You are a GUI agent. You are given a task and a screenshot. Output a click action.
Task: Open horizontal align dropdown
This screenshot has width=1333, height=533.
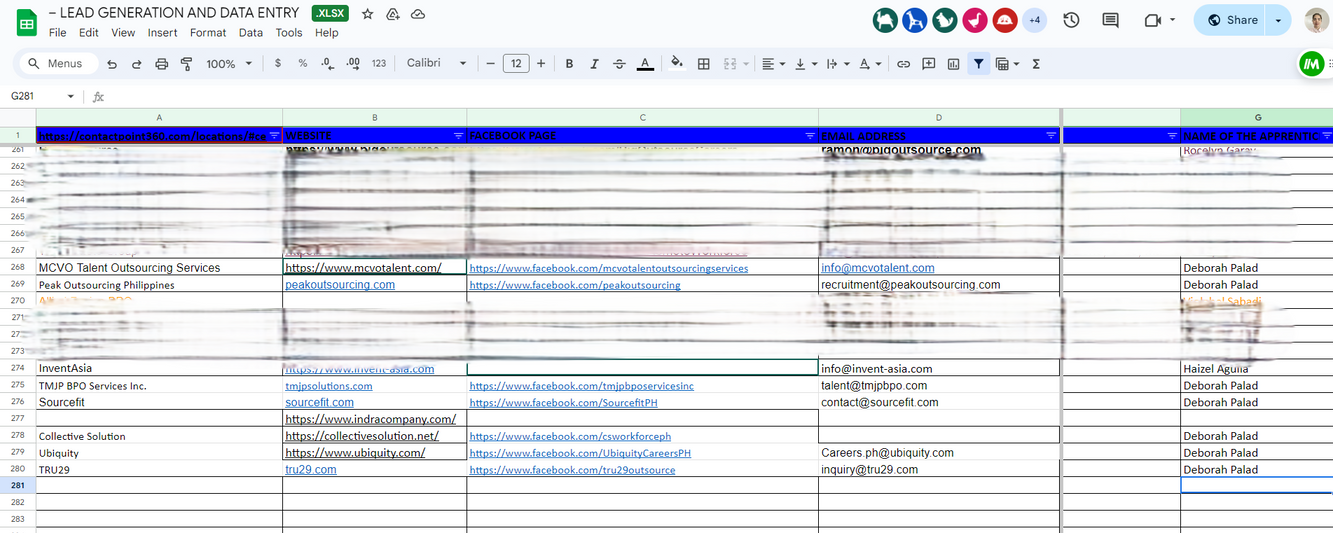coord(773,64)
